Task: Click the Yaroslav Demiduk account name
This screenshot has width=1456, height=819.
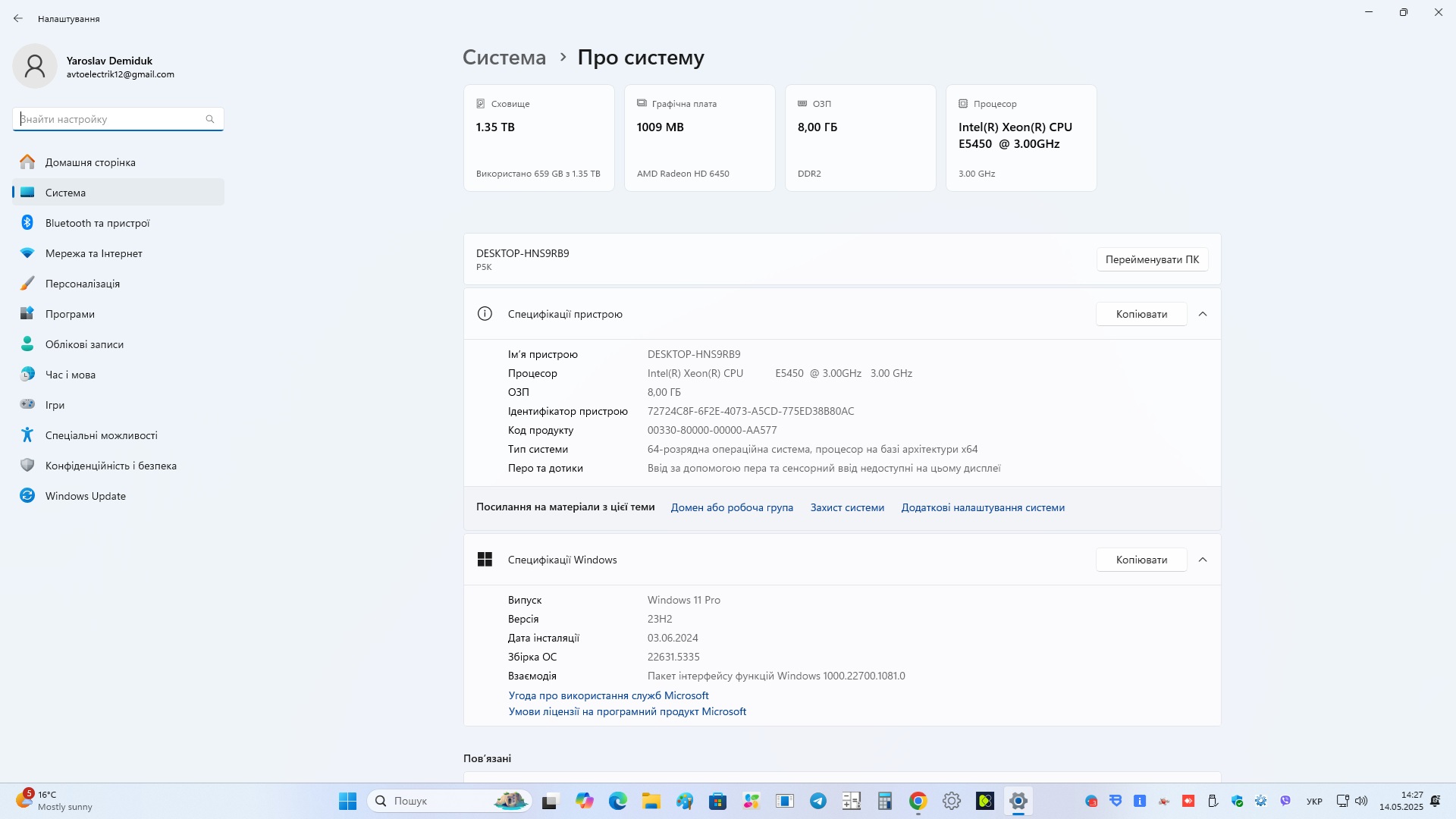Action: coord(109,61)
